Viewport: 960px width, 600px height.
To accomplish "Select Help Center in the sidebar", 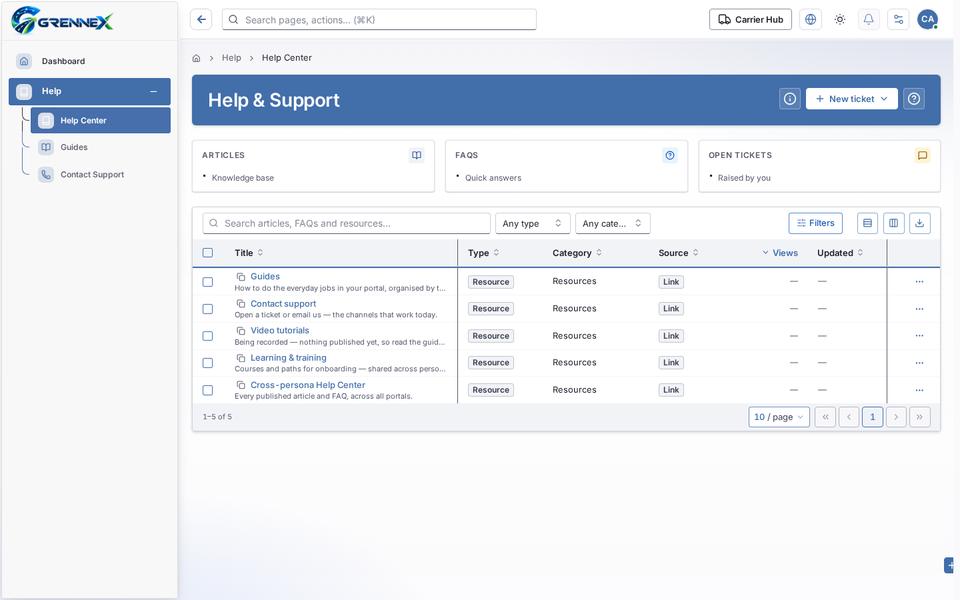I will click(x=100, y=121).
